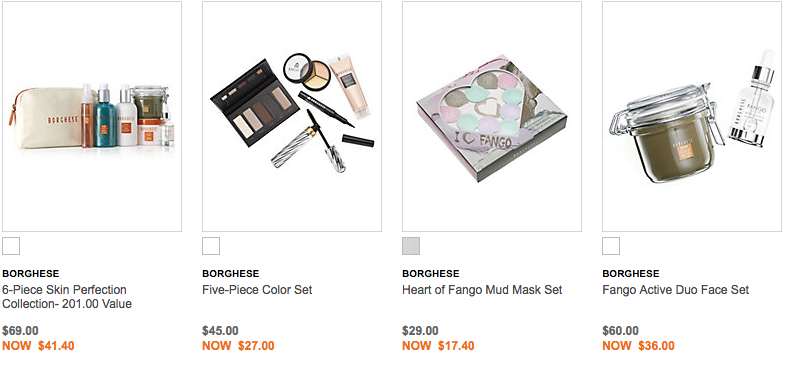
Task: Select white swatch under Fango Active Duo set
Action: pos(611,246)
